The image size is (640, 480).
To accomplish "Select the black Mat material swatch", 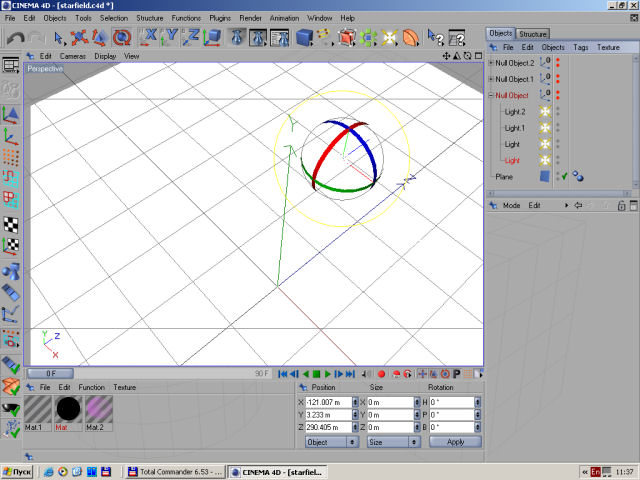I will click(68, 408).
